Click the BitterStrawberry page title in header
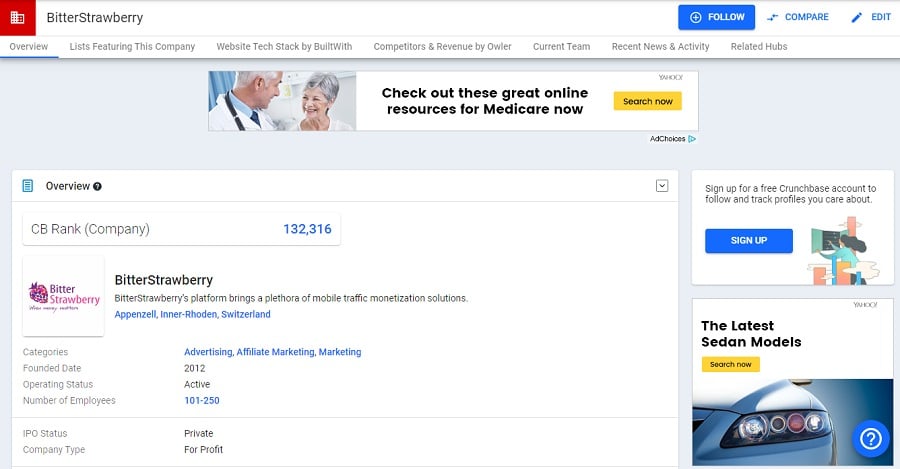The image size is (900, 469). coord(95,18)
